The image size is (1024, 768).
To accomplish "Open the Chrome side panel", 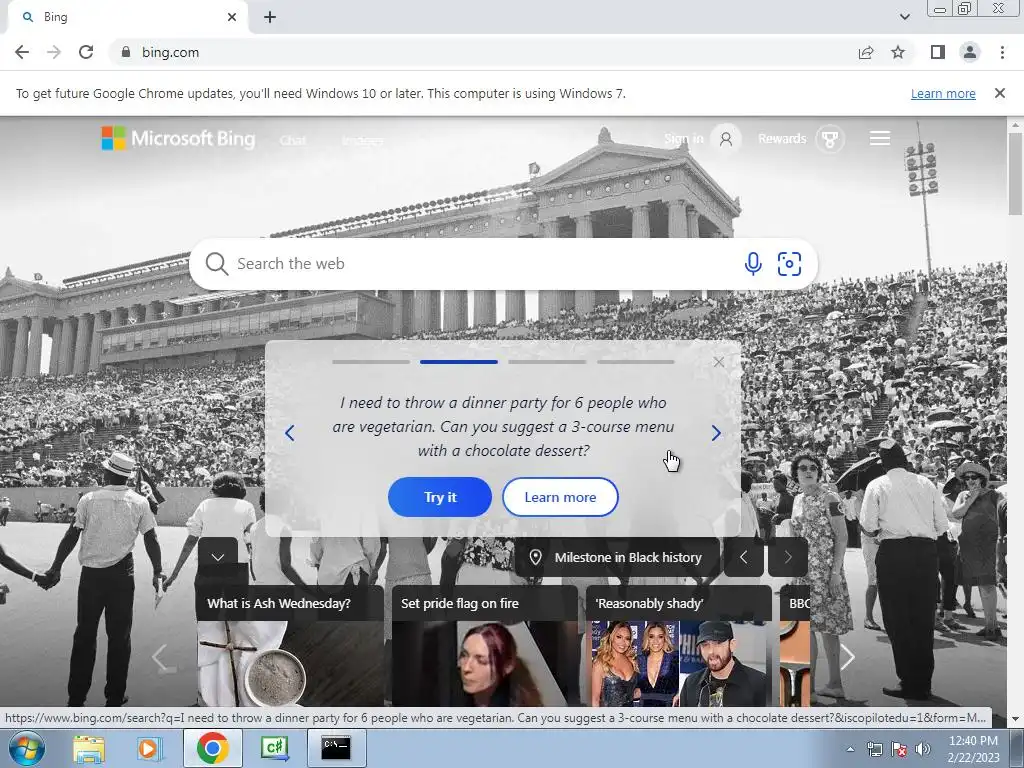I will pos(938,52).
